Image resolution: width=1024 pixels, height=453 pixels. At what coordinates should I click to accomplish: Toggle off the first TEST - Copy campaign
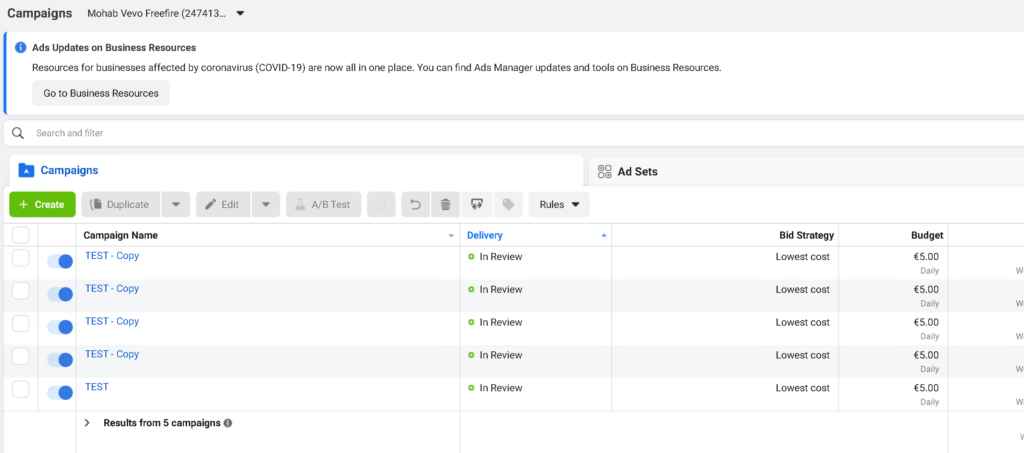[x=60, y=261]
